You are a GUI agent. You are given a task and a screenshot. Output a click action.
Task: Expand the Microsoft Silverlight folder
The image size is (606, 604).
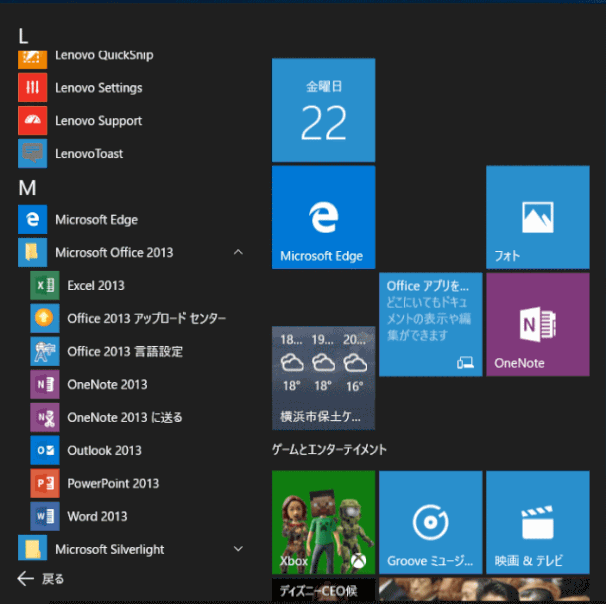click(238, 549)
